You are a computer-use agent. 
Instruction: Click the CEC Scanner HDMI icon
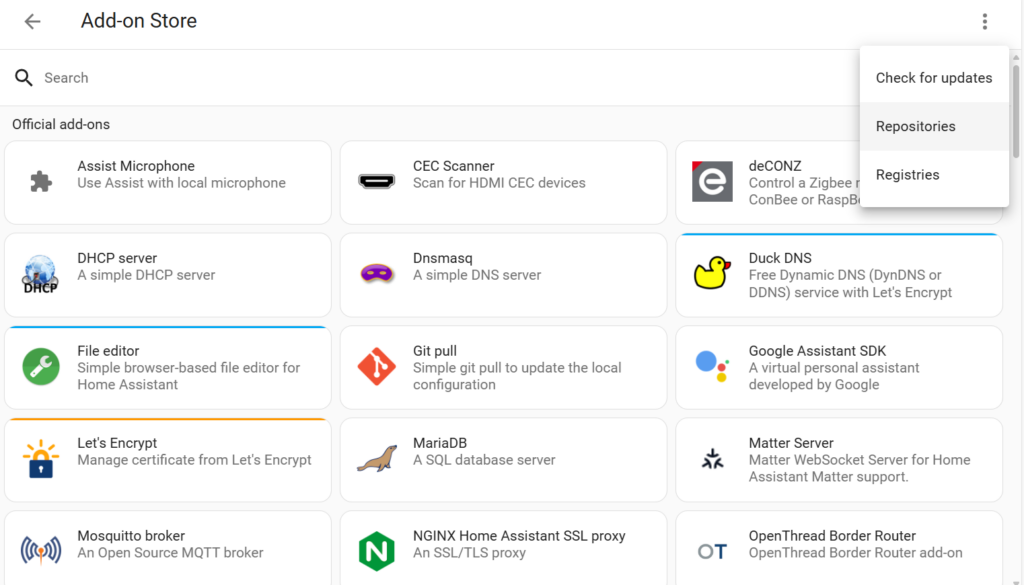(377, 182)
